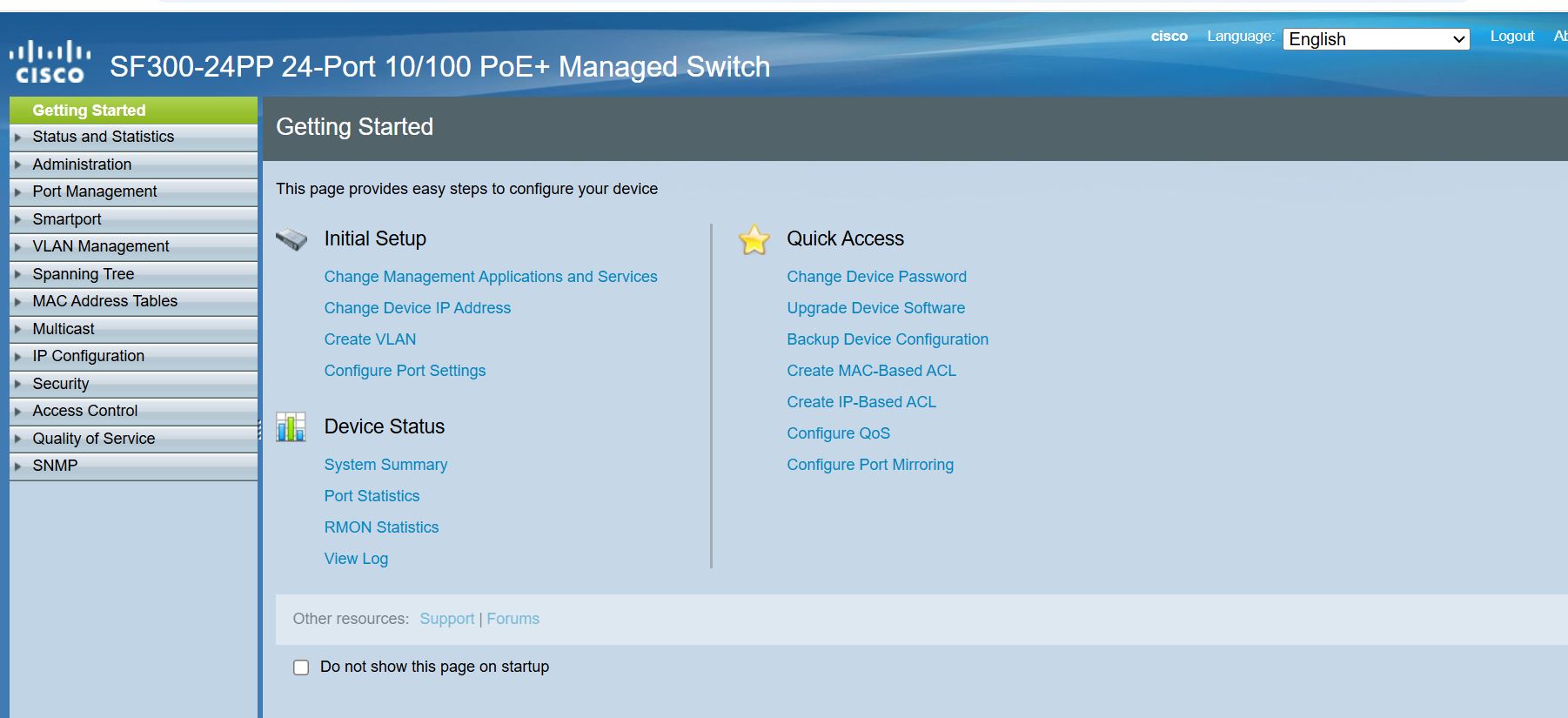This screenshot has height=718, width=1568.
Task: Visit the Support resource link
Action: [446, 619]
